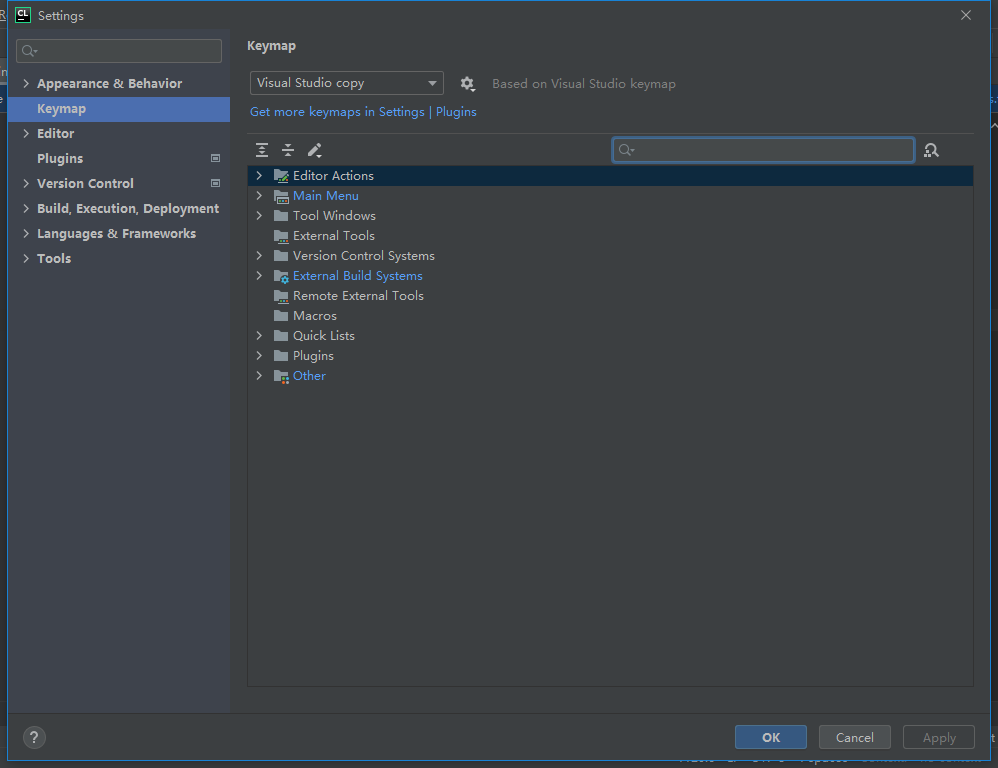Click the Other folder icon

pyautogui.click(x=281, y=376)
